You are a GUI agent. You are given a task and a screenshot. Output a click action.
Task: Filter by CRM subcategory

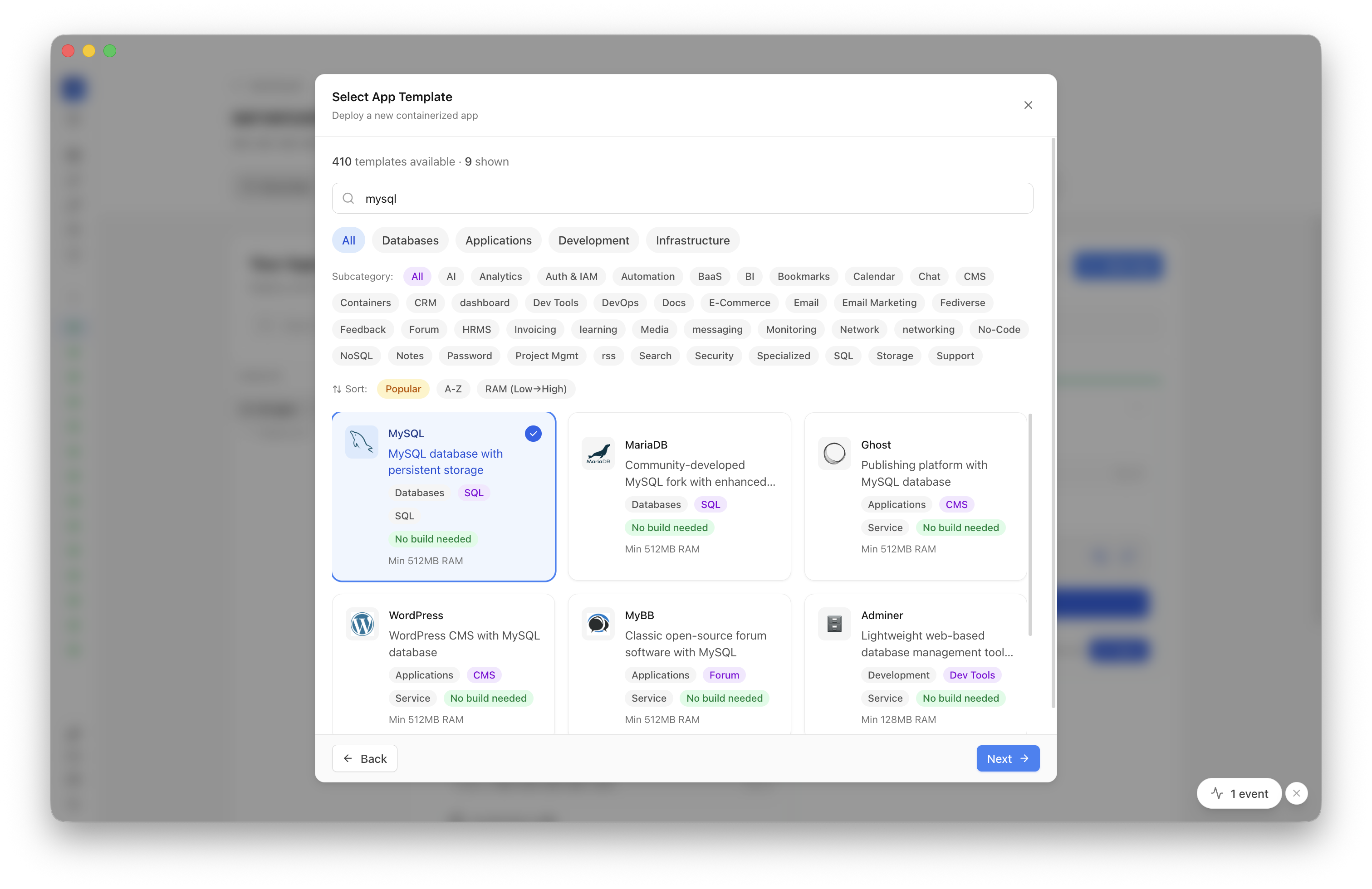(x=425, y=303)
